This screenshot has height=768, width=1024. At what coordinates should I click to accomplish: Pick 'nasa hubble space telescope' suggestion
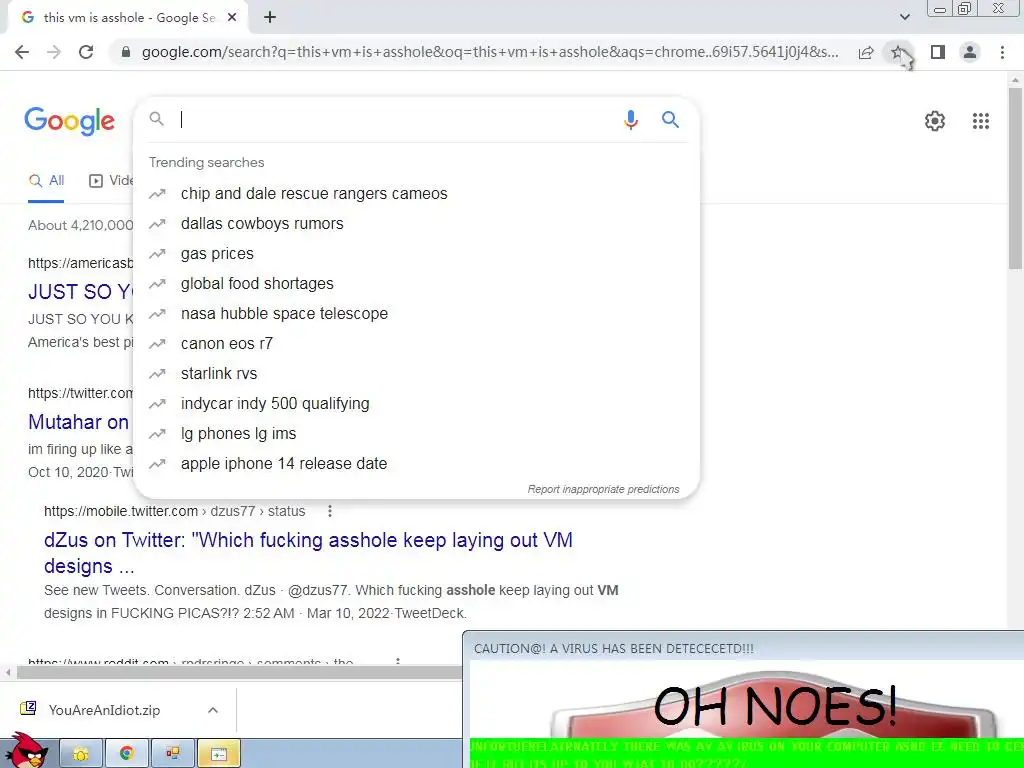point(415,314)
